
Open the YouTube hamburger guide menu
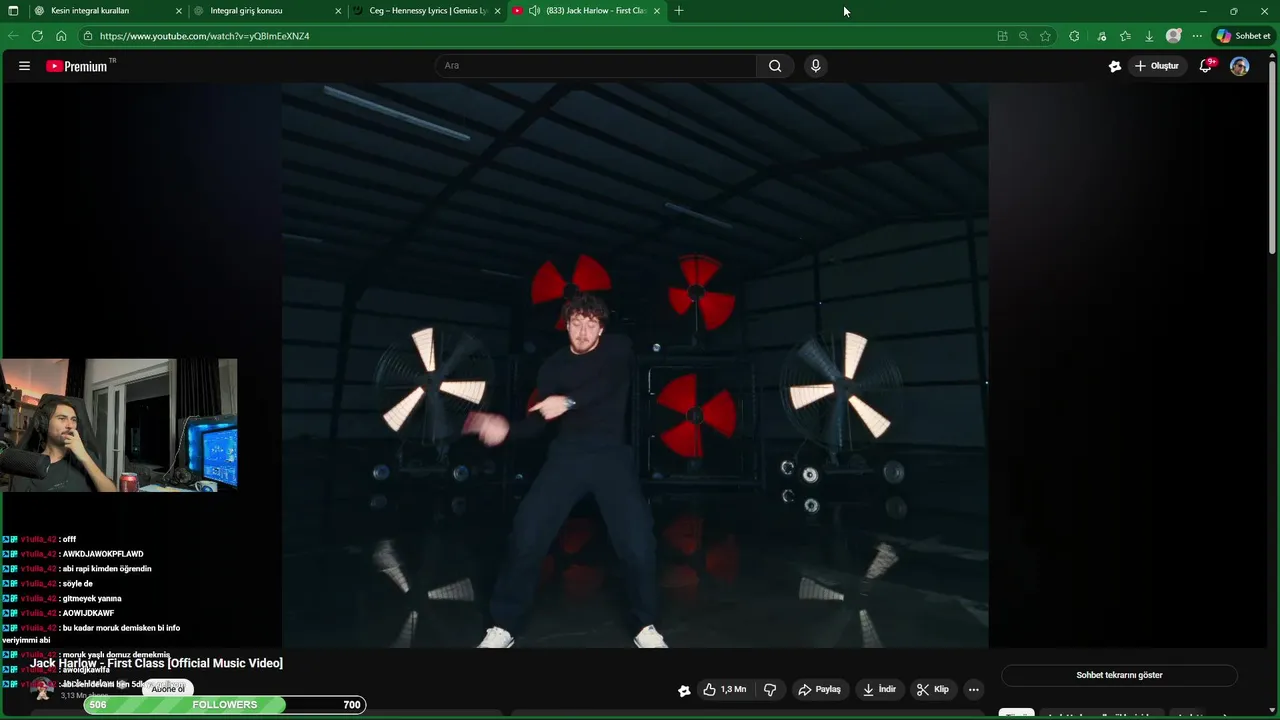click(x=24, y=66)
